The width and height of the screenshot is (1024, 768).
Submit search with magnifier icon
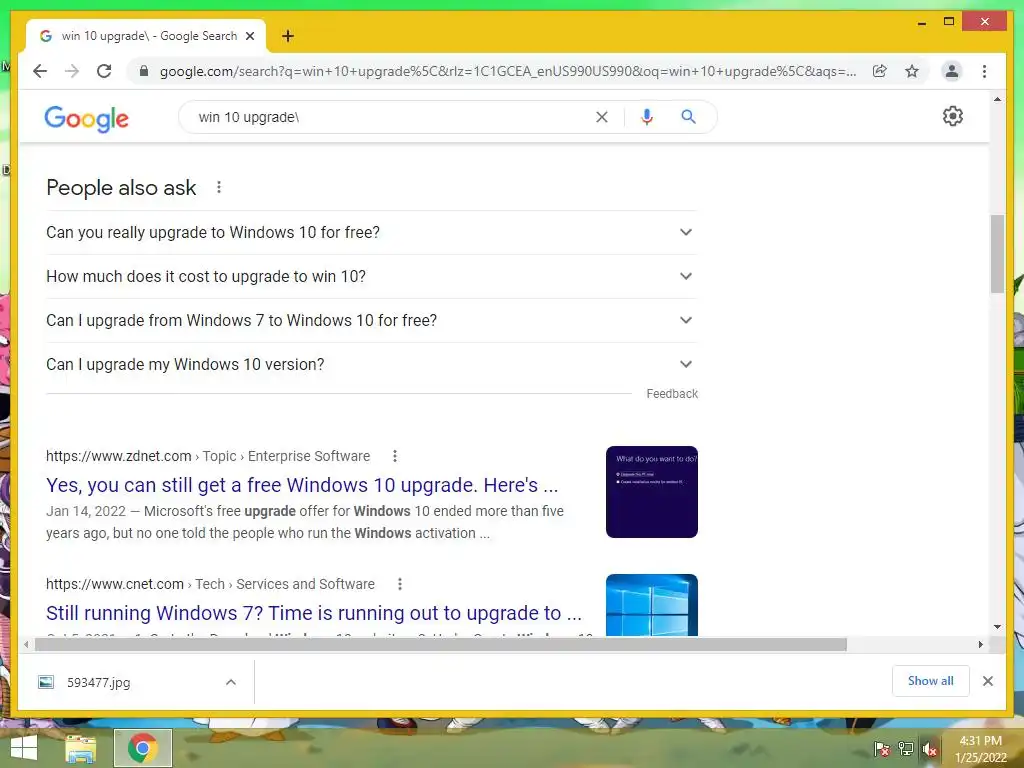(x=688, y=117)
